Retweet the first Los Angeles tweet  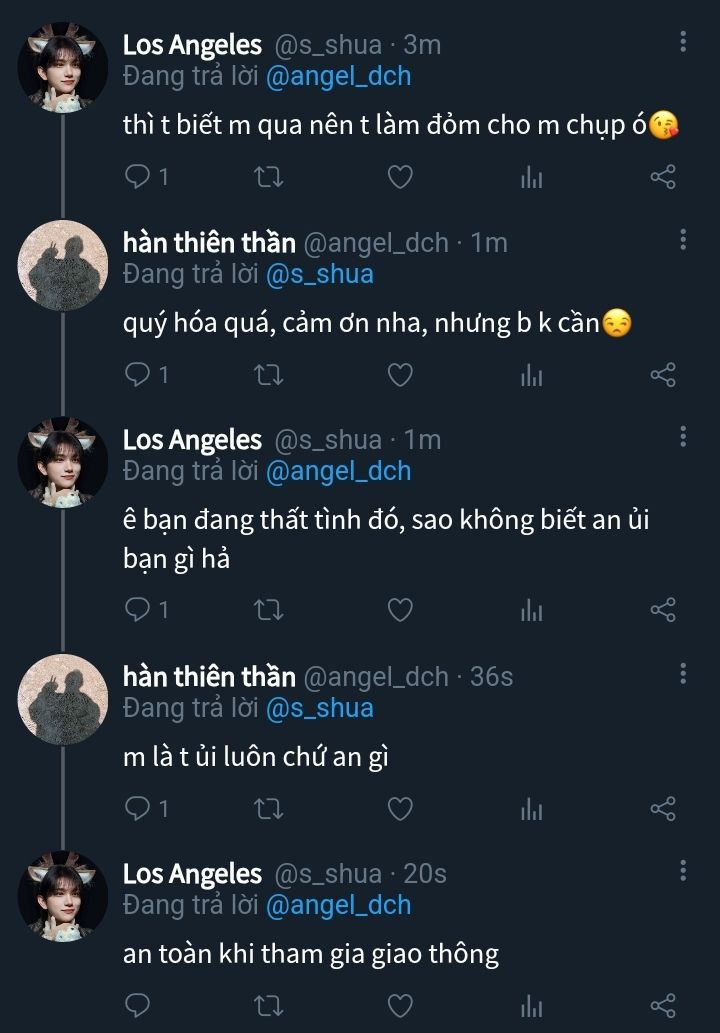(x=269, y=178)
